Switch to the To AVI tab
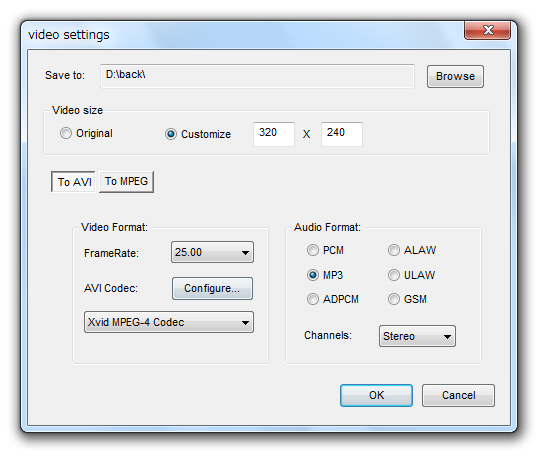This screenshot has width=540, height=456. point(74,182)
